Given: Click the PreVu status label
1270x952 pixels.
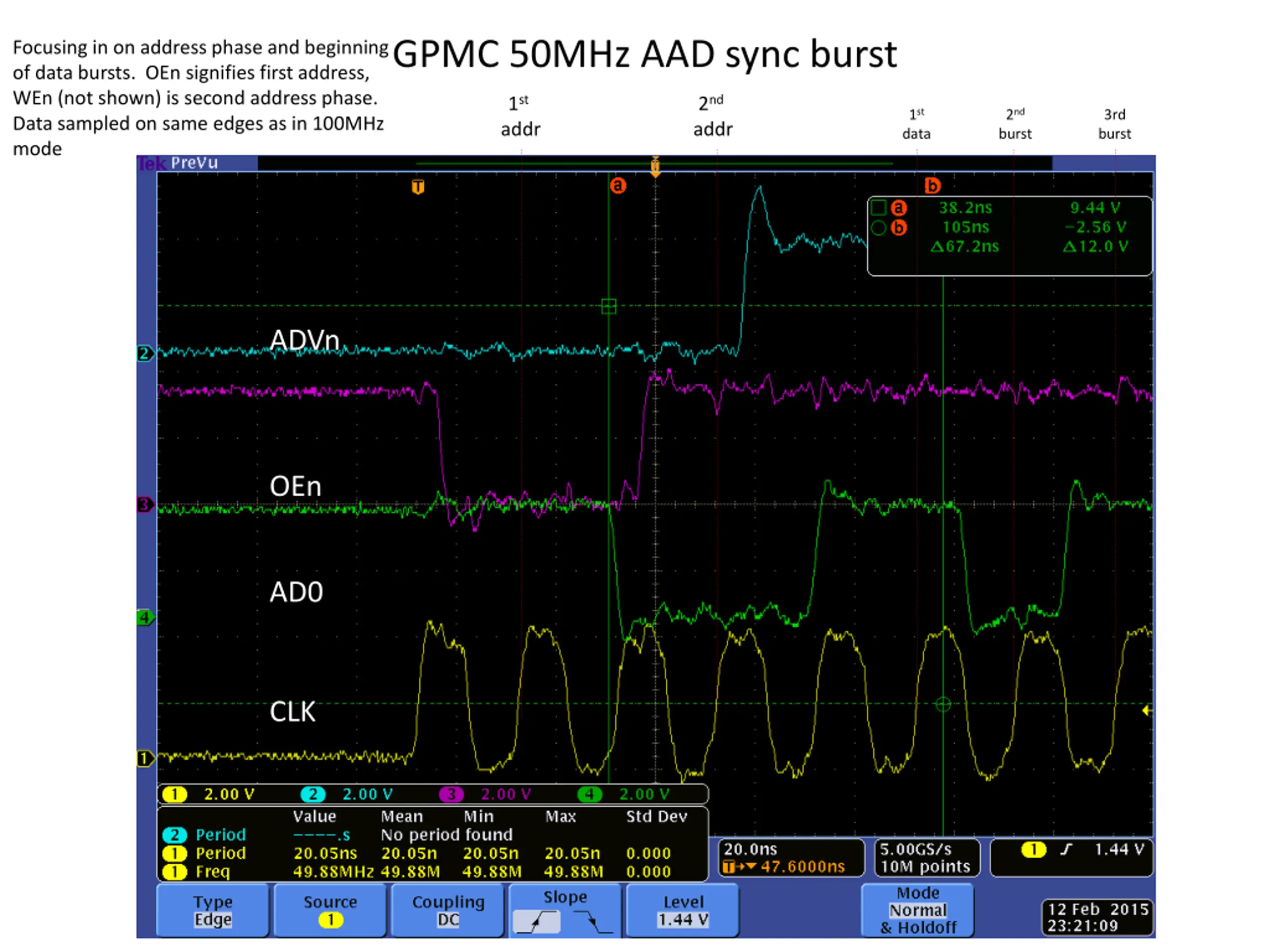Looking at the screenshot, I should pyautogui.click(x=194, y=163).
